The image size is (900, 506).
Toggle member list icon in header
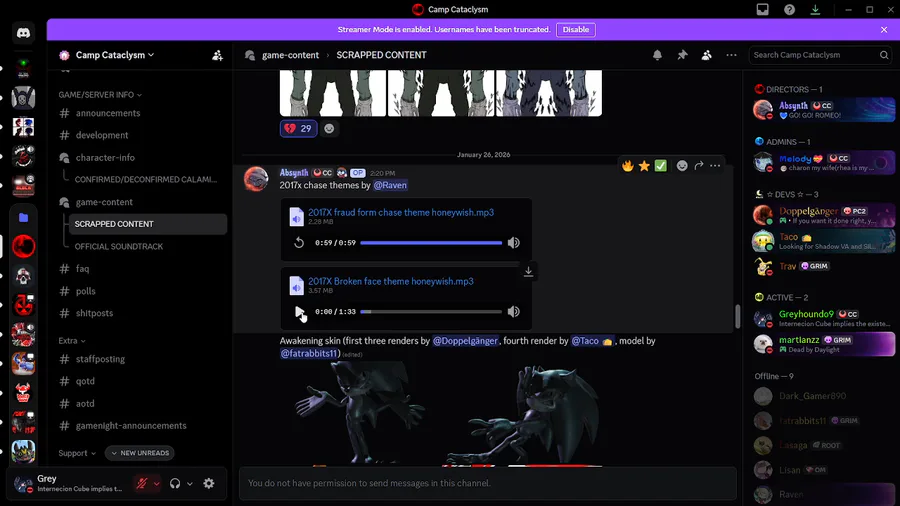coord(707,55)
